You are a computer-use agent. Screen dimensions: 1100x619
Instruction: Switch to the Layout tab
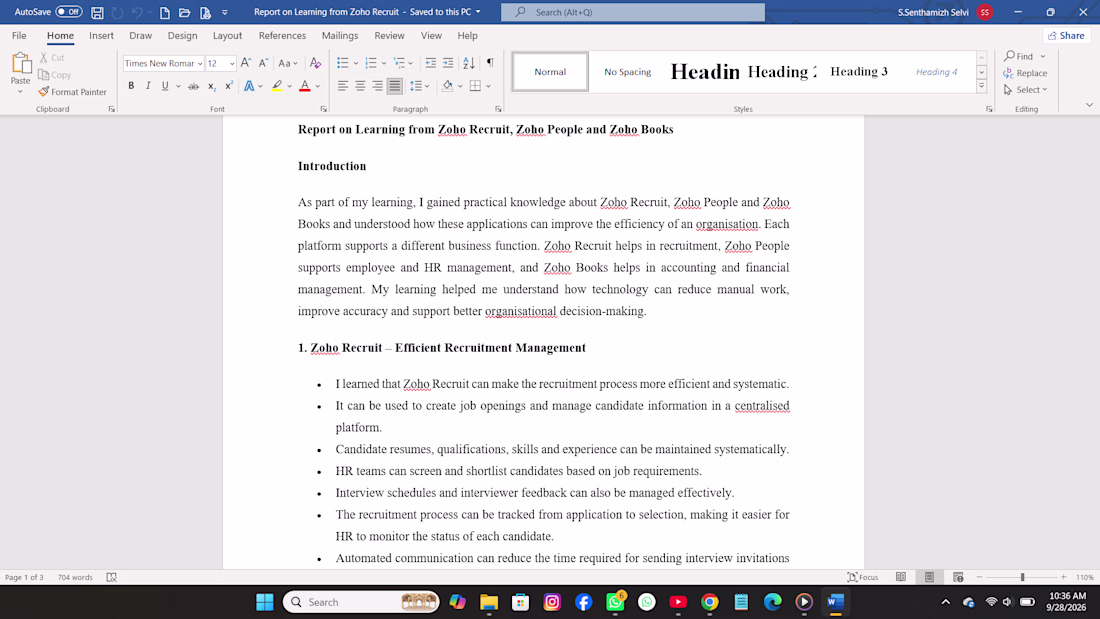tap(227, 36)
